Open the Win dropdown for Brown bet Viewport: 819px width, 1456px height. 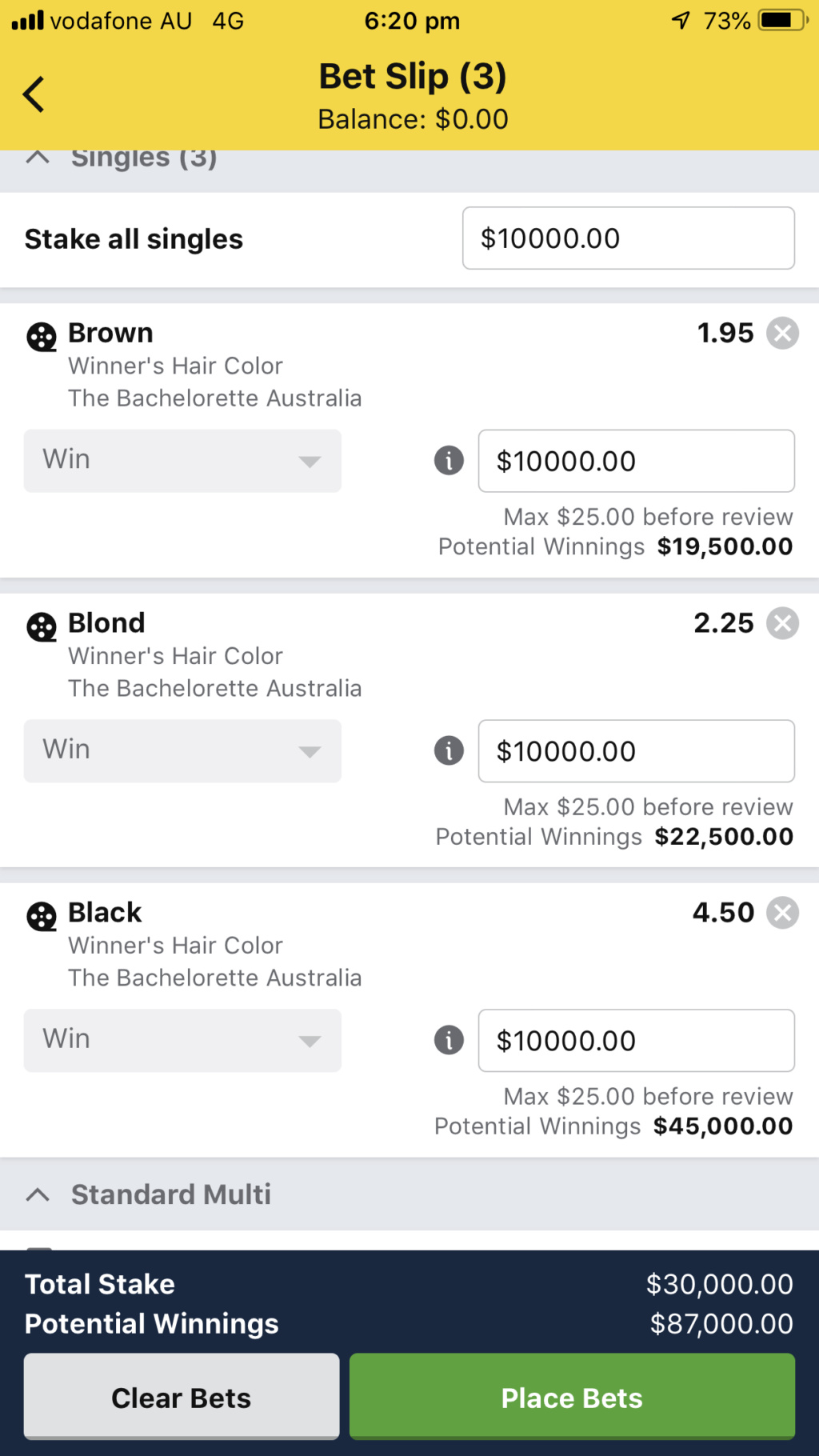(182, 461)
